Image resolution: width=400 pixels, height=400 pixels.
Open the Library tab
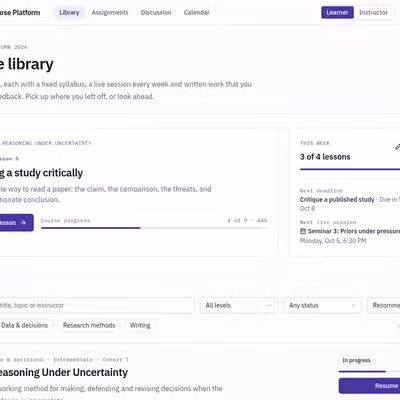(69, 13)
